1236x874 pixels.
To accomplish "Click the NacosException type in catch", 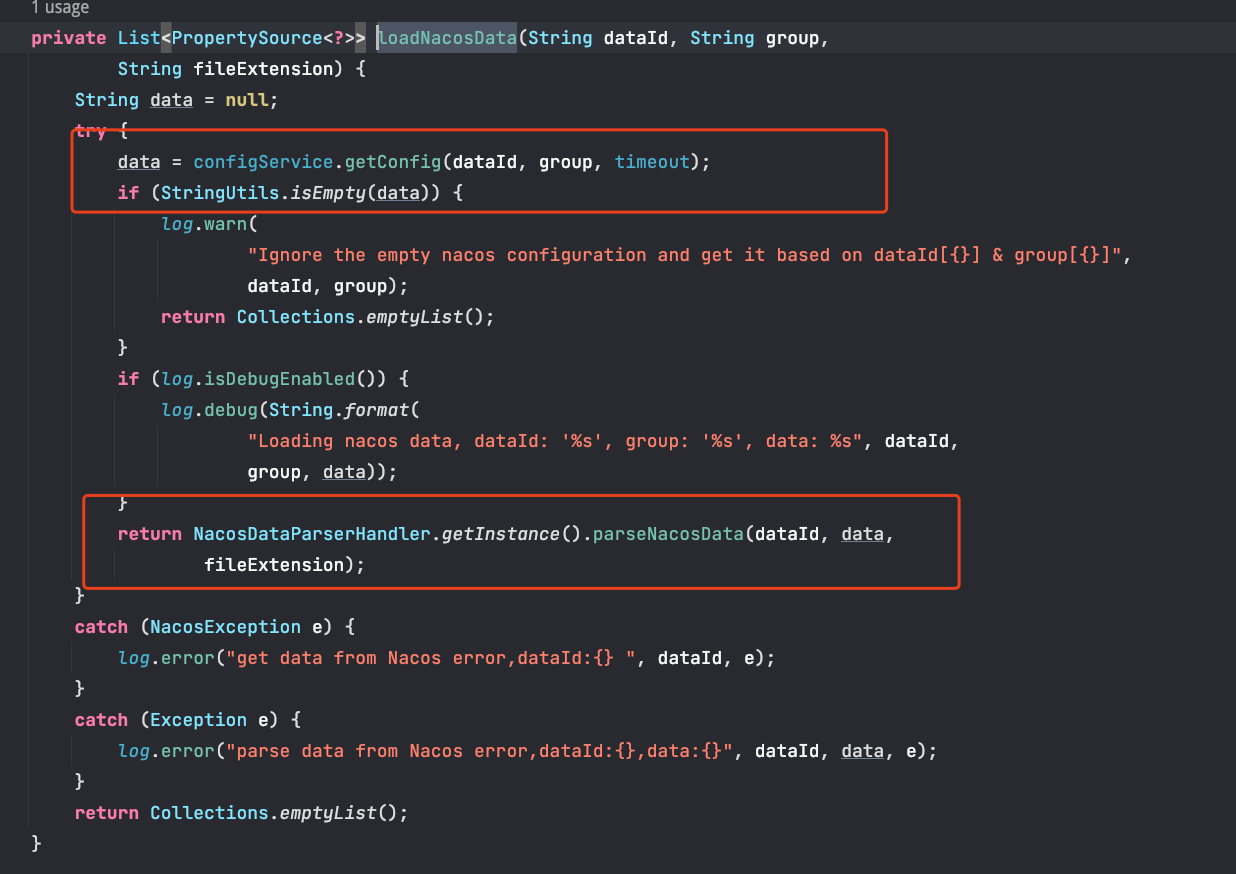I will coord(225,627).
